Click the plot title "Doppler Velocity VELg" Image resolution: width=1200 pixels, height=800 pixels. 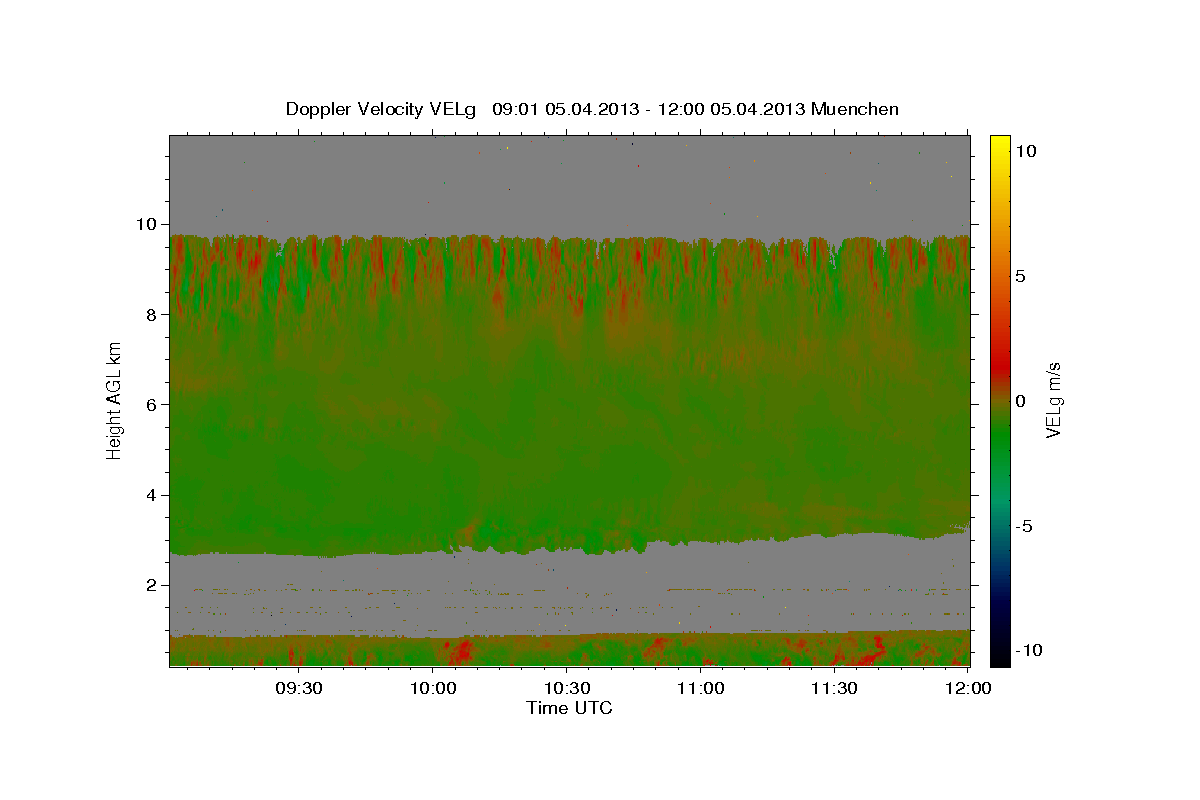pyautogui.click(x=382, y=109)
